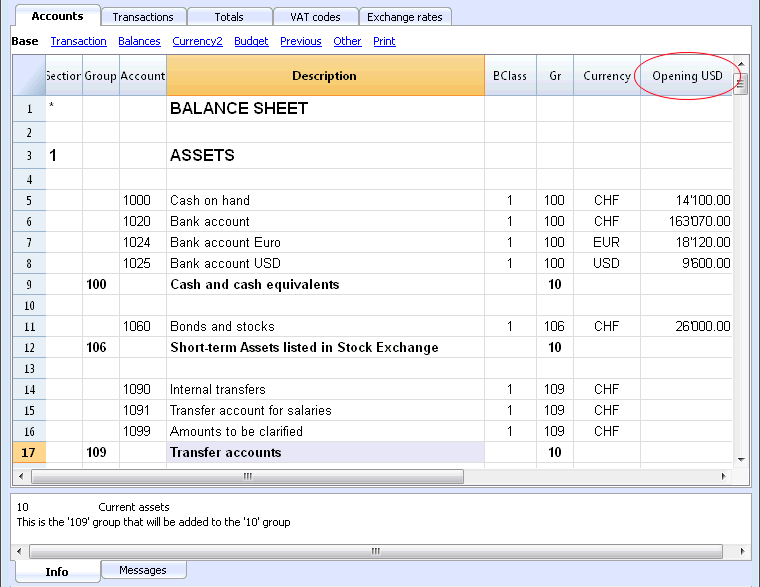Screen dimensions: 760x587
Task: Click the table horizontal scroll-left arrow
Action: click(x=21, y=476)
